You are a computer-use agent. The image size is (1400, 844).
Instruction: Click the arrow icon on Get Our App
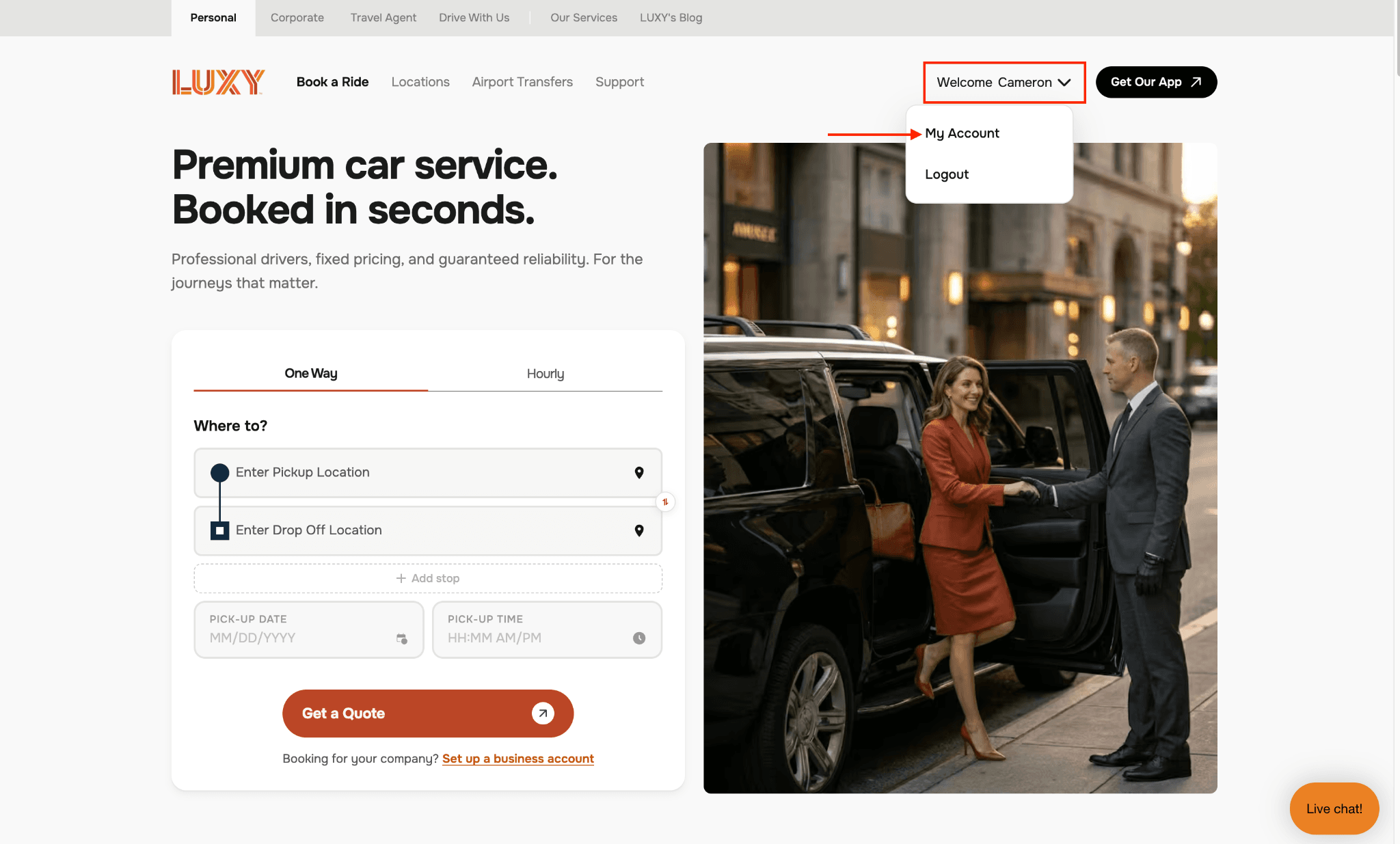pyautogui.click(x=1196, y=82)
